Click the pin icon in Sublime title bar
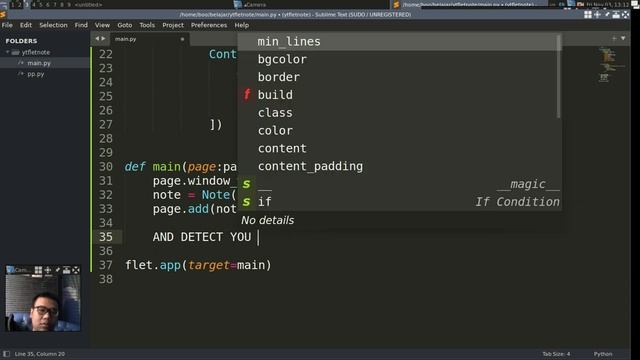 tap(607, 15)
